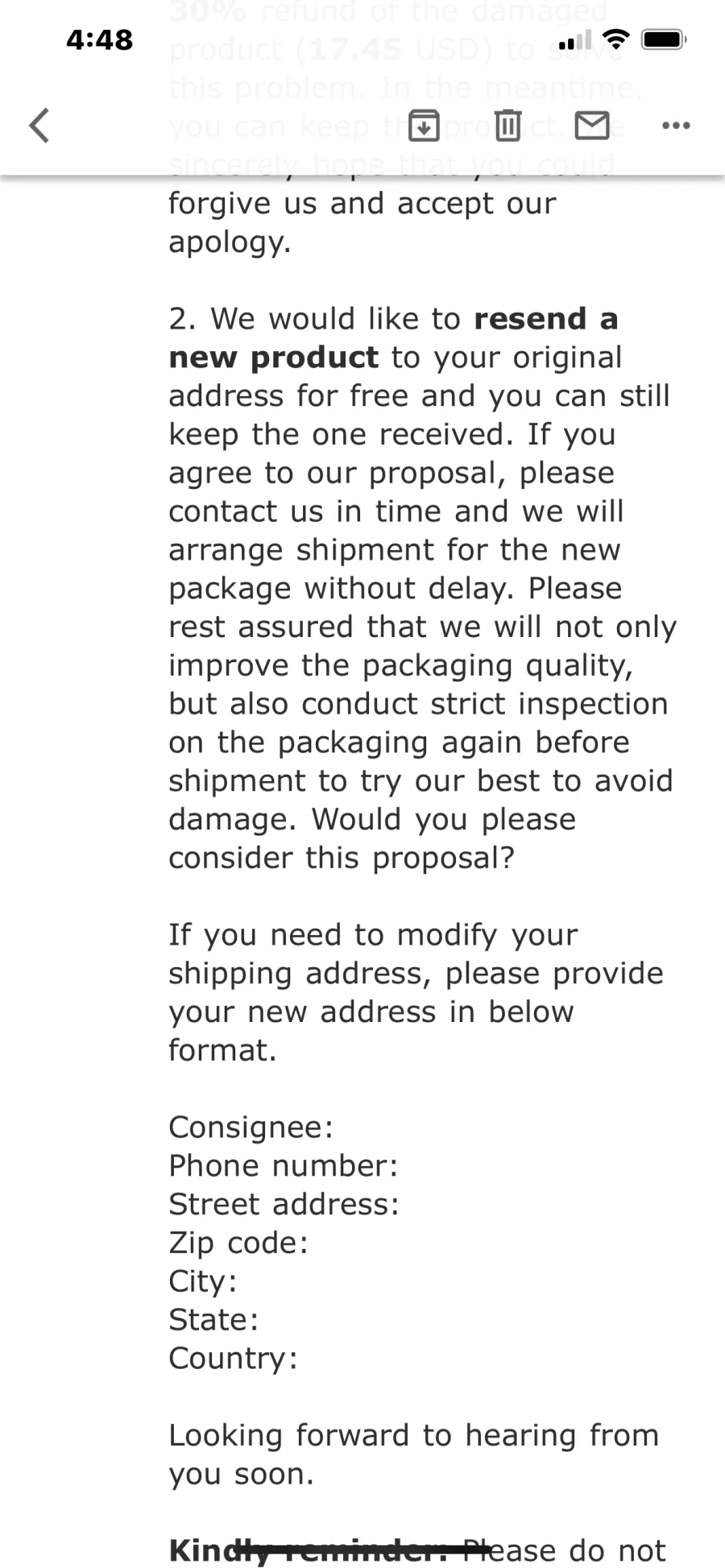Tap the battery indicator in status bar

663,39
